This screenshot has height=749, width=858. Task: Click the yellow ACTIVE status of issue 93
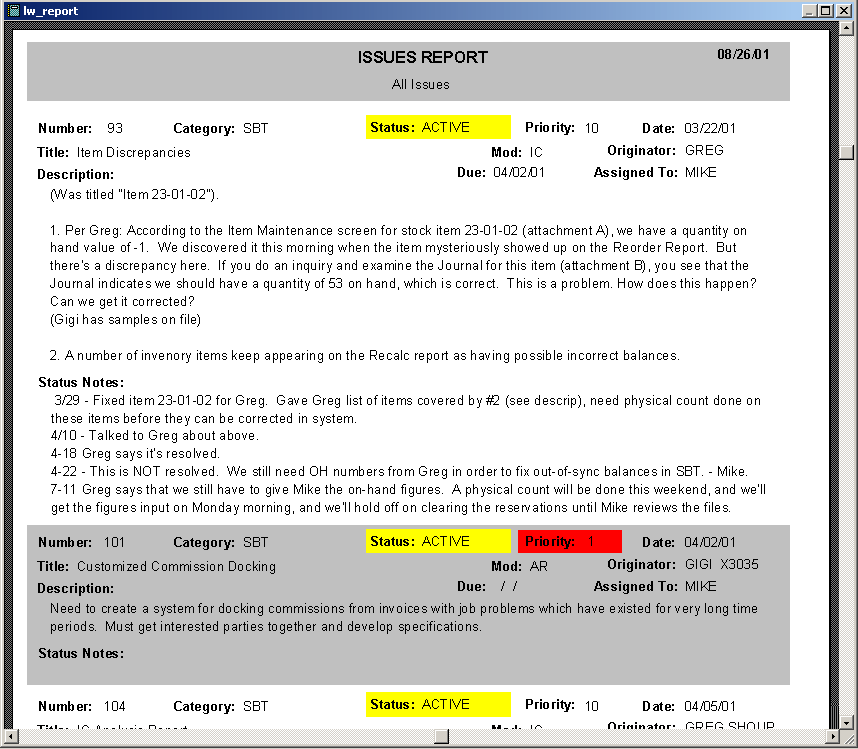pyautogui.click(x=438, y=127)
